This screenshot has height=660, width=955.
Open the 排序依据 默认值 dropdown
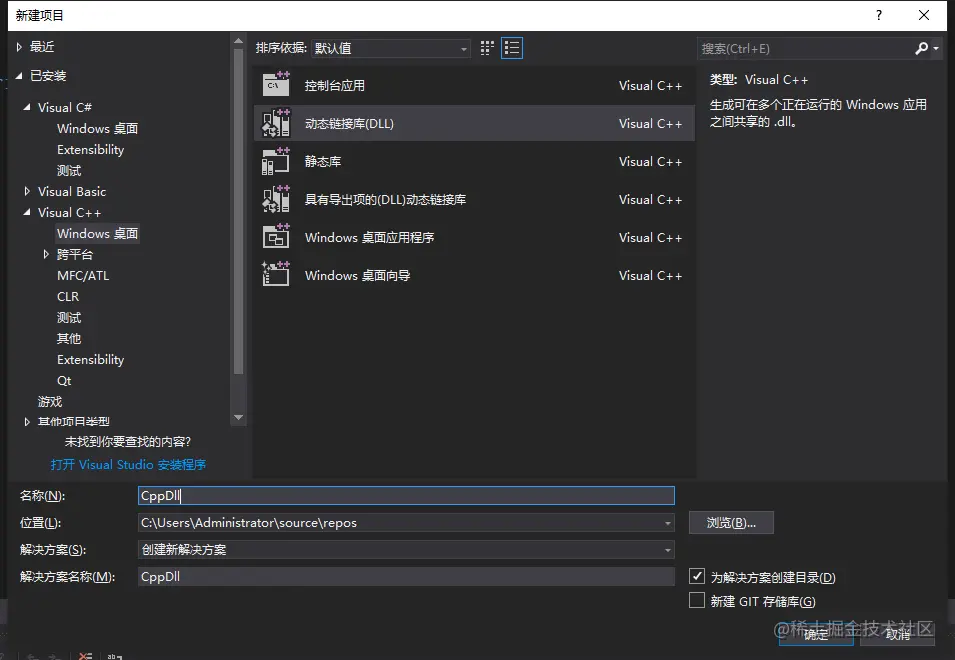click(x=390, y=48)
